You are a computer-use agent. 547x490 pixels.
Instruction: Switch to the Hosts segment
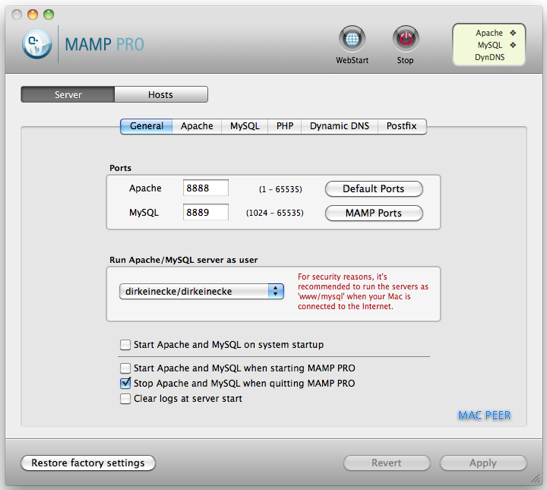pos(161,95)
